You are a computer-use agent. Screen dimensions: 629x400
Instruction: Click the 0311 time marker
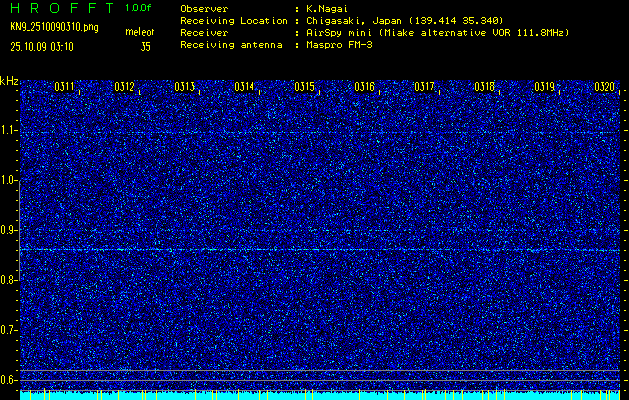click(64, 87)
